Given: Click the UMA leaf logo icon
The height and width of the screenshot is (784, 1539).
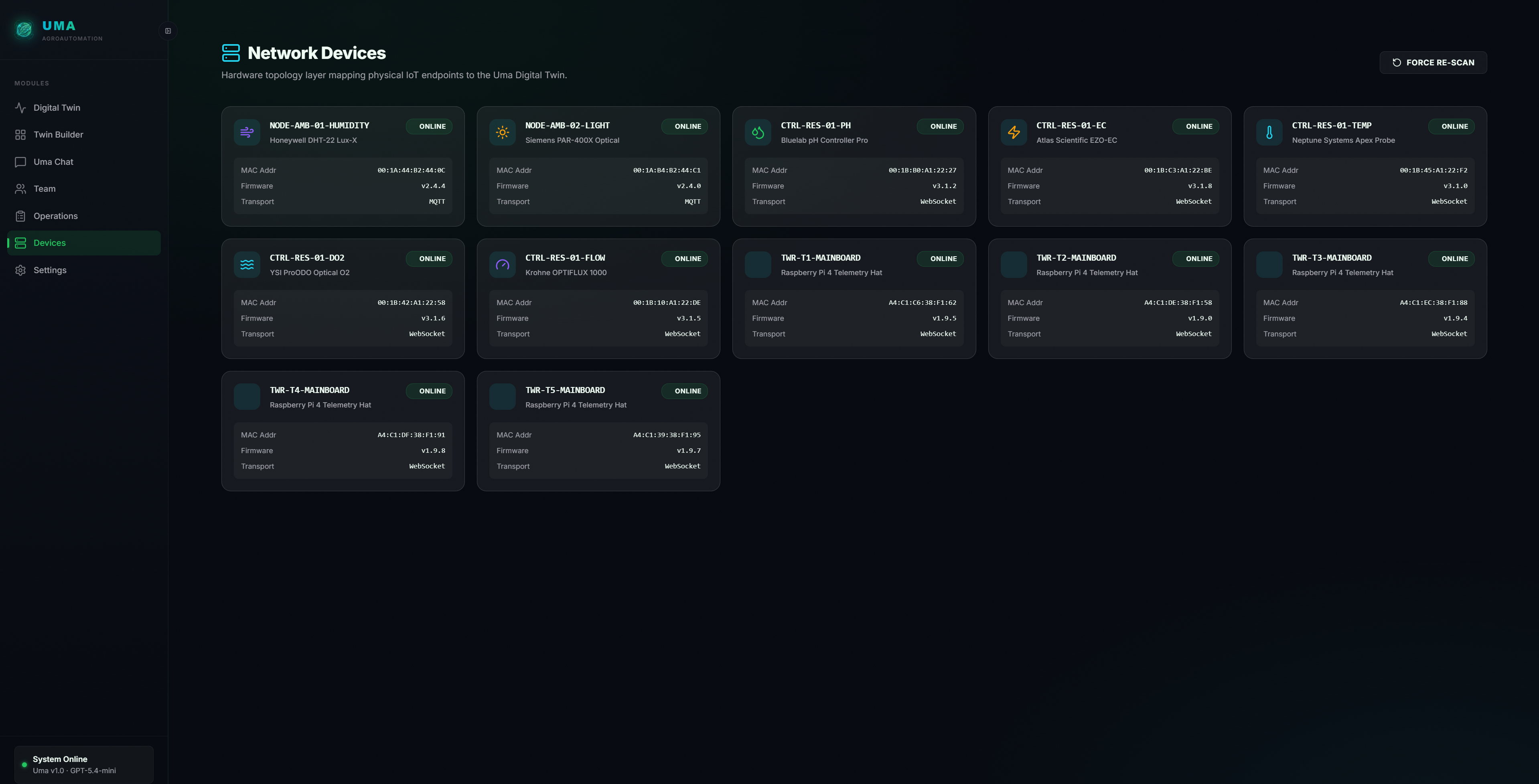Looking at the screenshot, I should (24, 29).
